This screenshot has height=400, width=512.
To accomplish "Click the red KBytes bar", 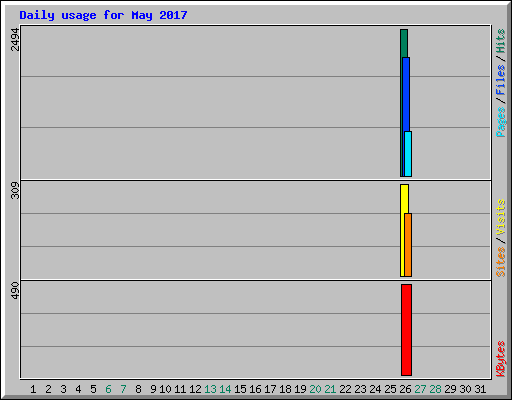I will 406,330.
